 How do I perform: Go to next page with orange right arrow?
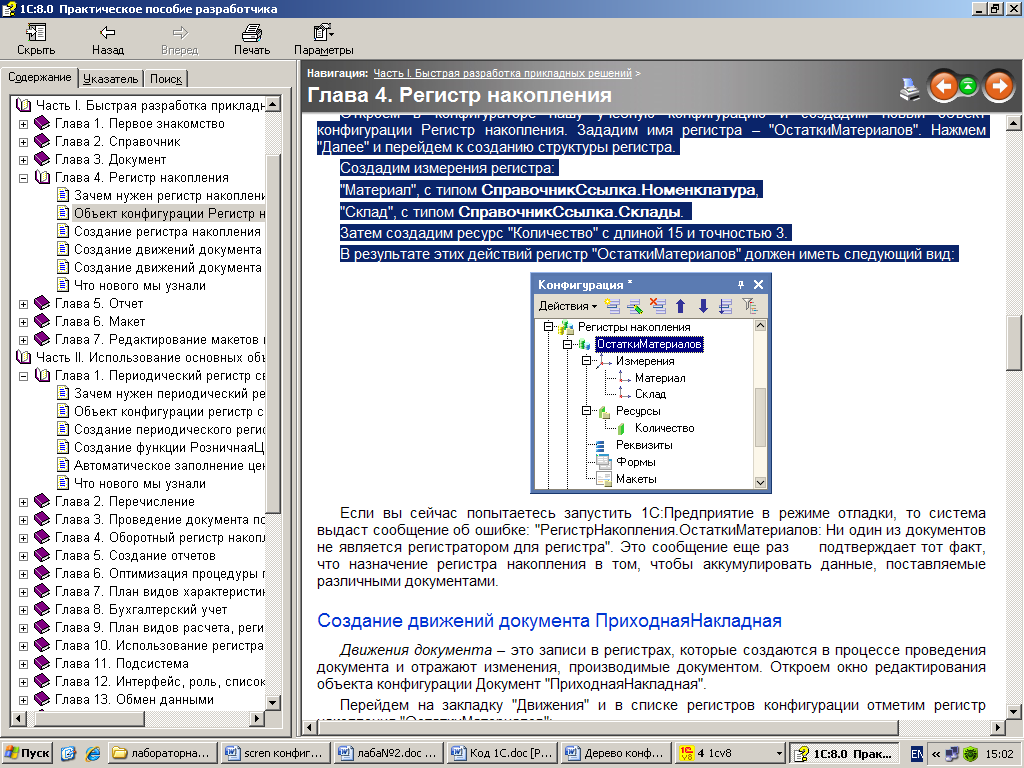pos(998,87)
